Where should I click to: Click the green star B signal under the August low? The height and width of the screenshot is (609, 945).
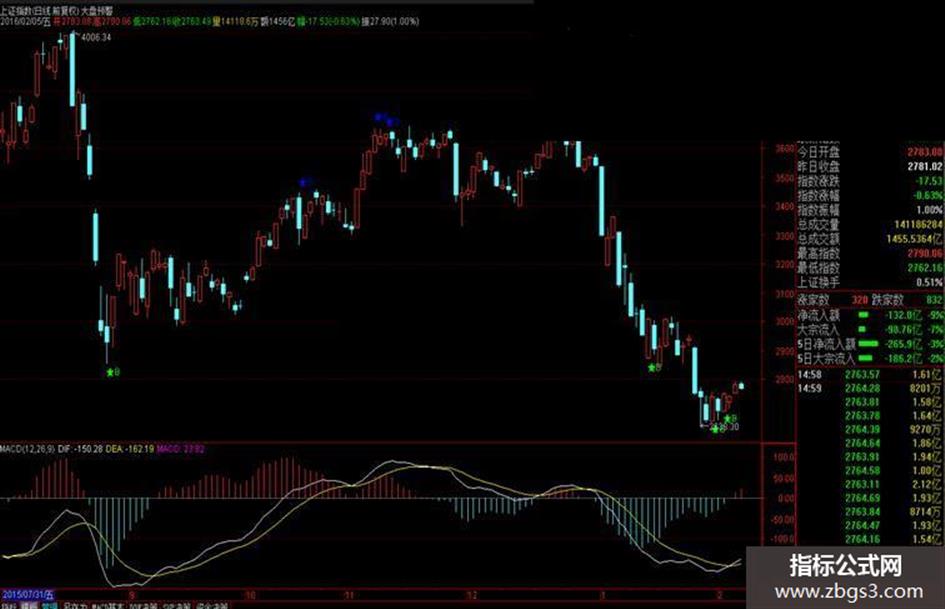[113, 373]
